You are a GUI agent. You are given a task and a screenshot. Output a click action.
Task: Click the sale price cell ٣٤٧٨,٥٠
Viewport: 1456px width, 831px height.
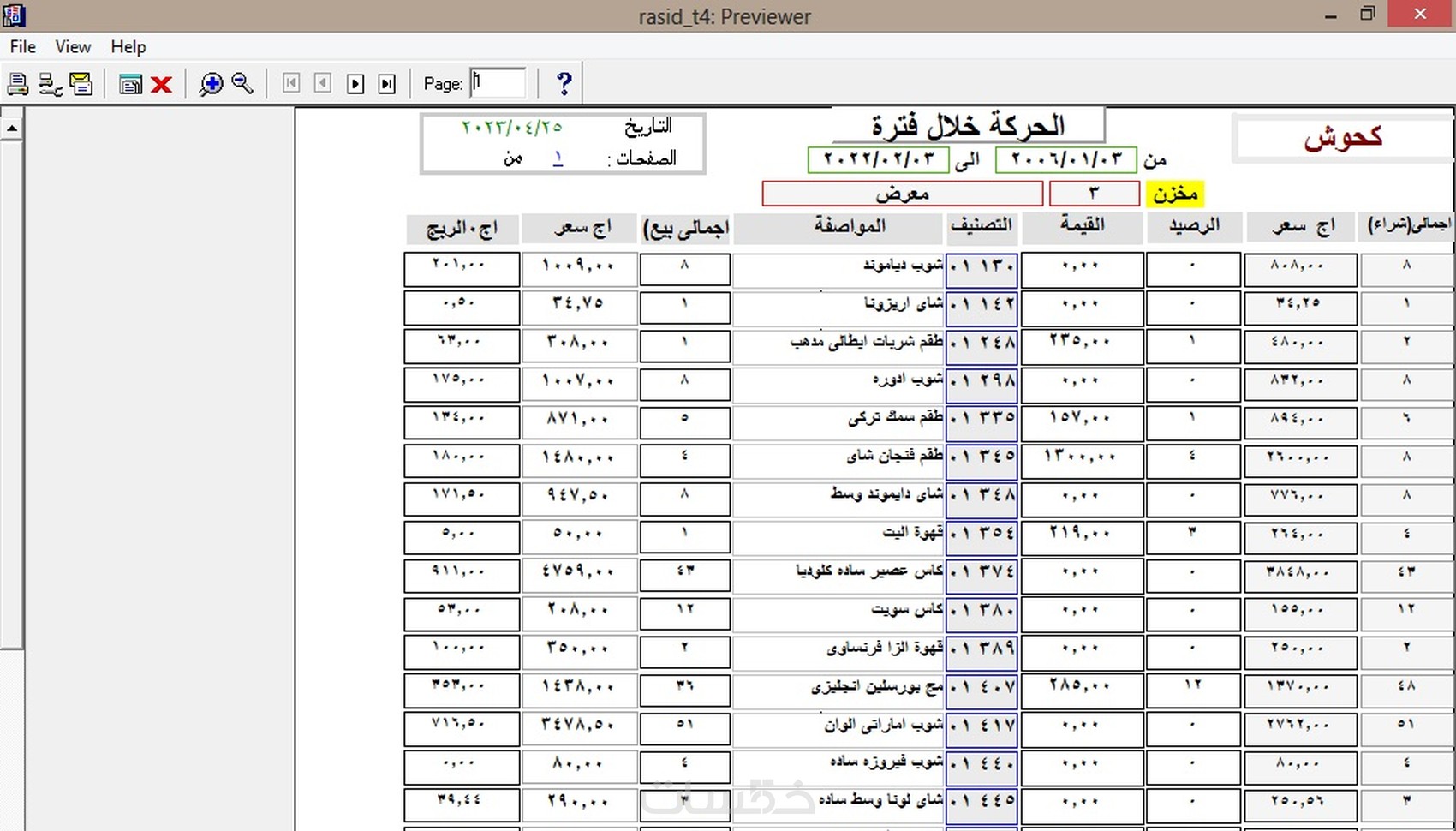point(579,728)
